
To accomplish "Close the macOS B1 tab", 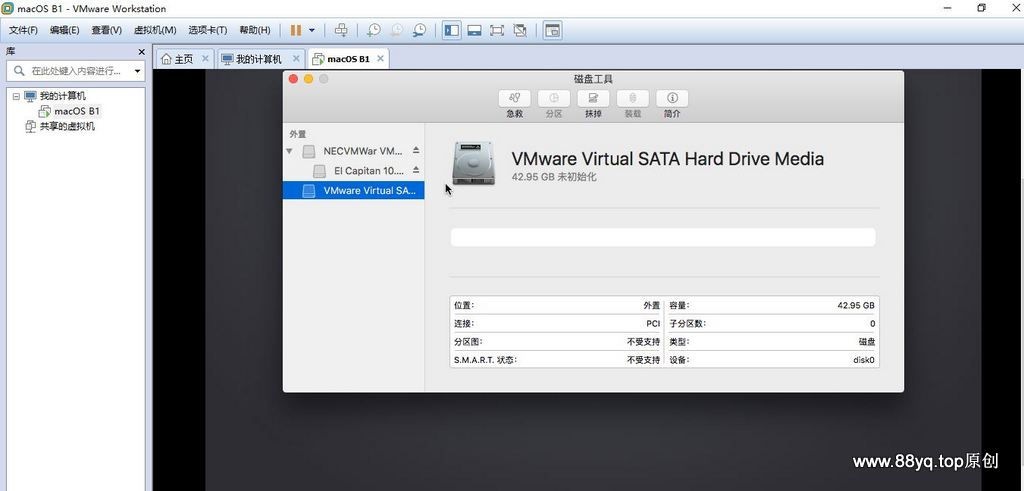I will pyautogui.click(x=381, y=58).
